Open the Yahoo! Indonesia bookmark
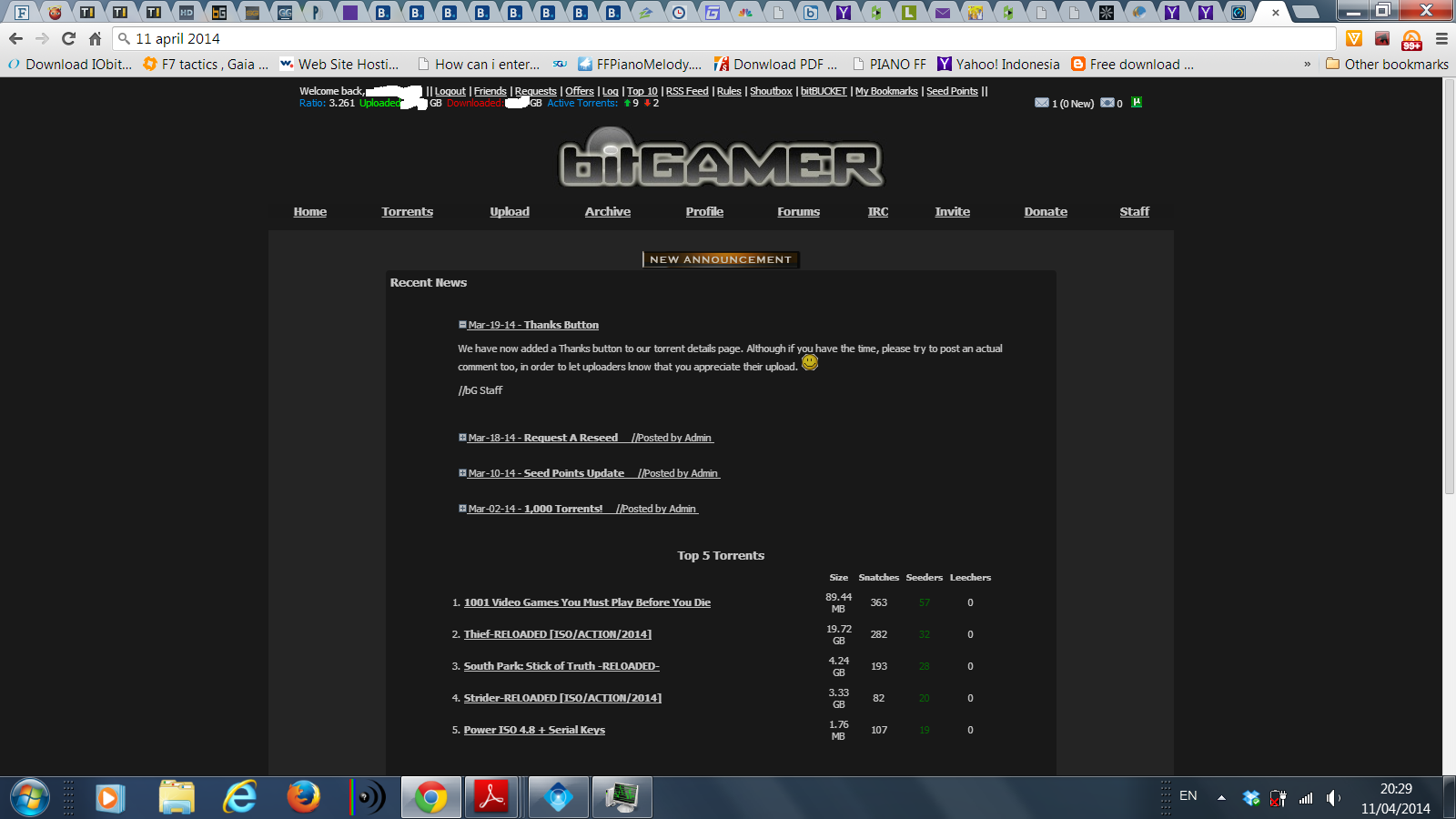 [x=998, y=64]
